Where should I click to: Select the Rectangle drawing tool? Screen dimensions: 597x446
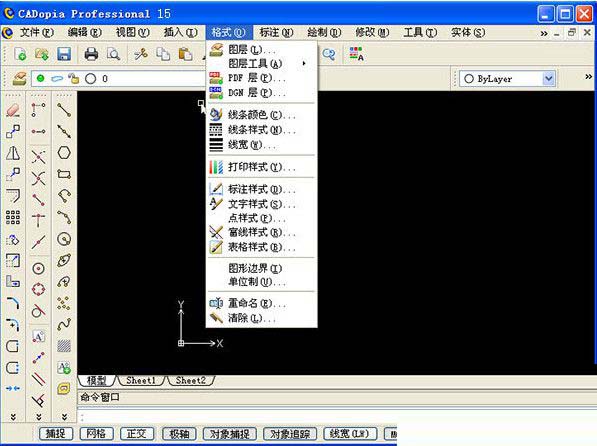(x=64, y=174)
